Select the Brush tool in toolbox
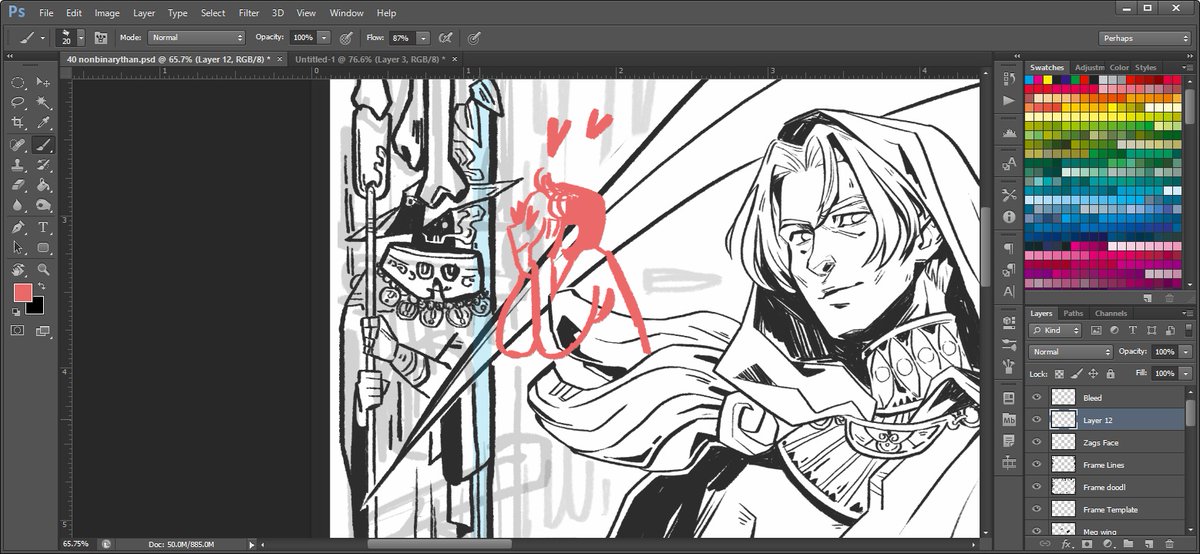 point(43,145)
